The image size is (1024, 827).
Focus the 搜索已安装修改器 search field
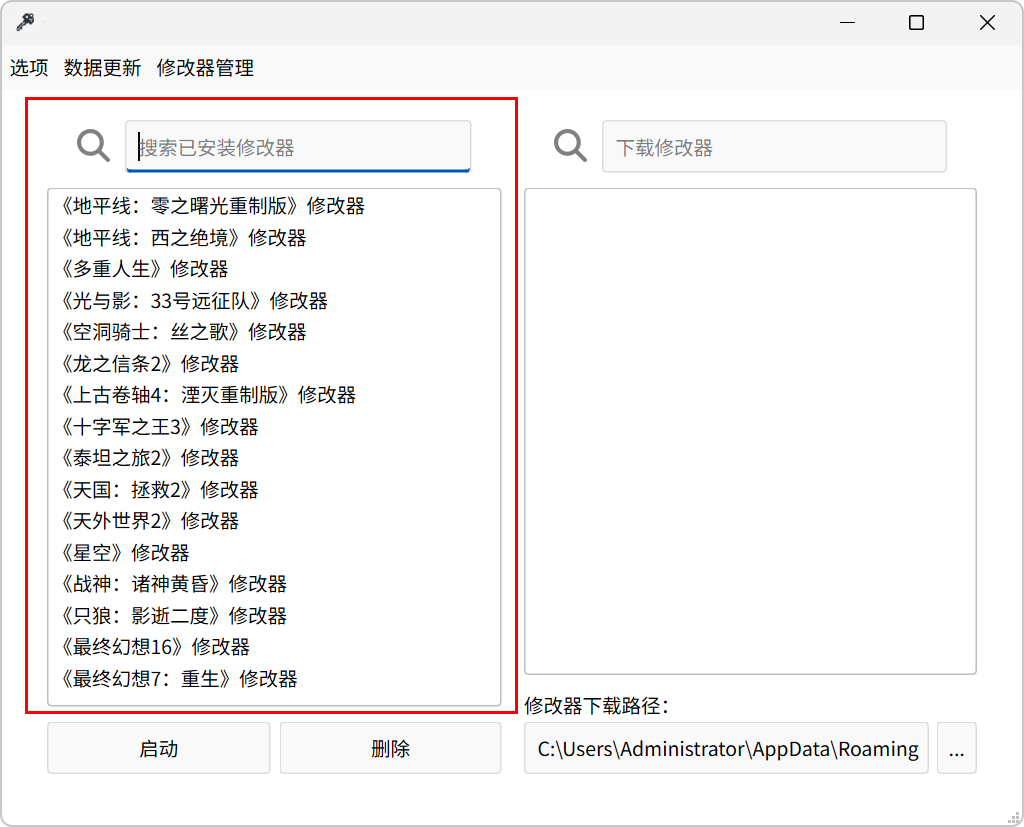point(298,146)
